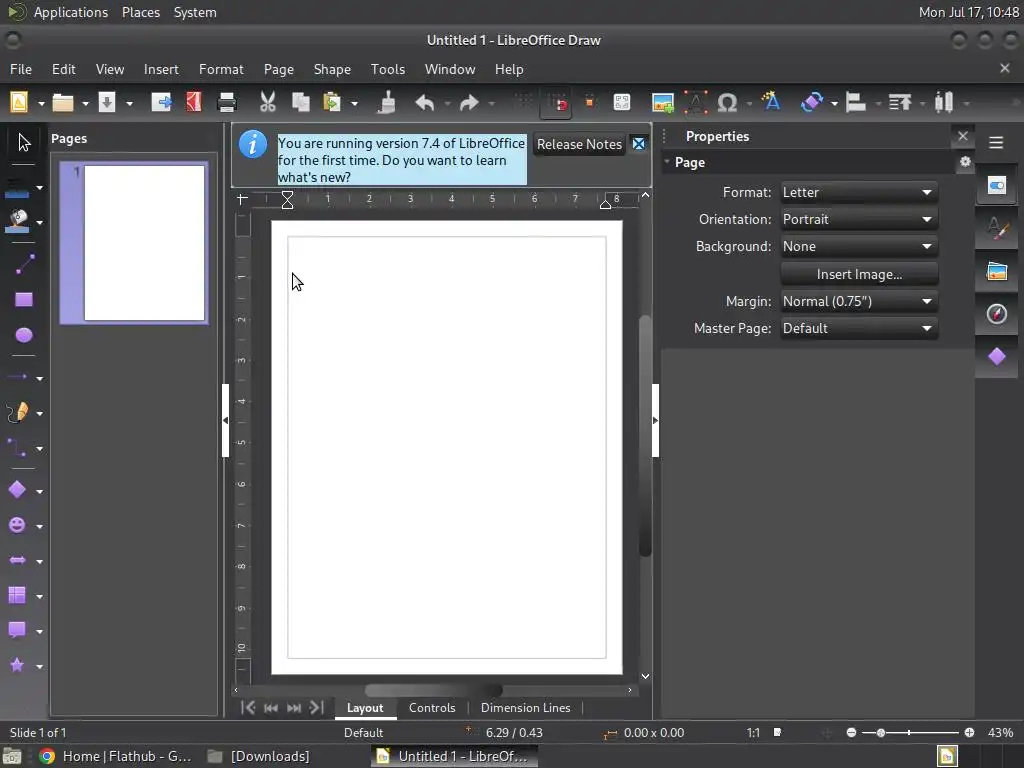
Task: Open the Styles sidebar icon
Action: coord(997,228)
